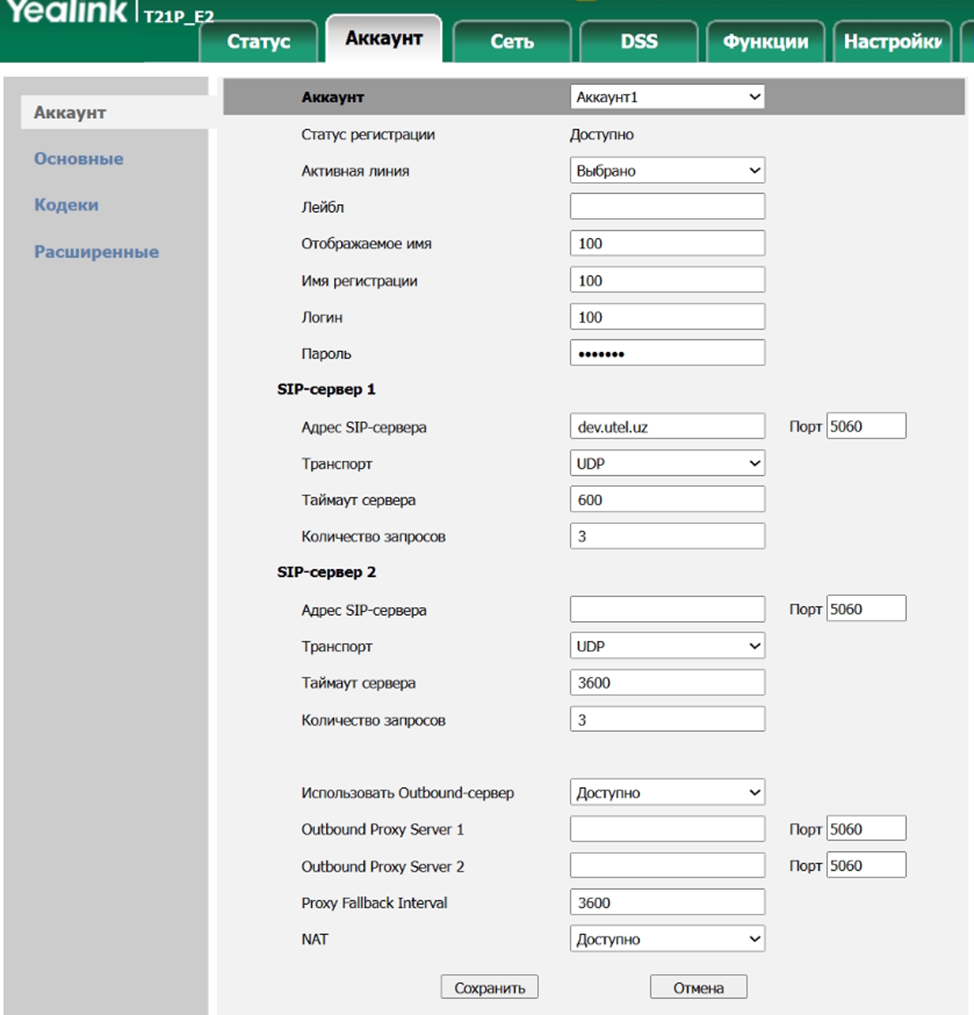974x1015 pixels.
Task: Expand SIP-сервер 1 Транспорт dropdown
Action: coord(667,464)
